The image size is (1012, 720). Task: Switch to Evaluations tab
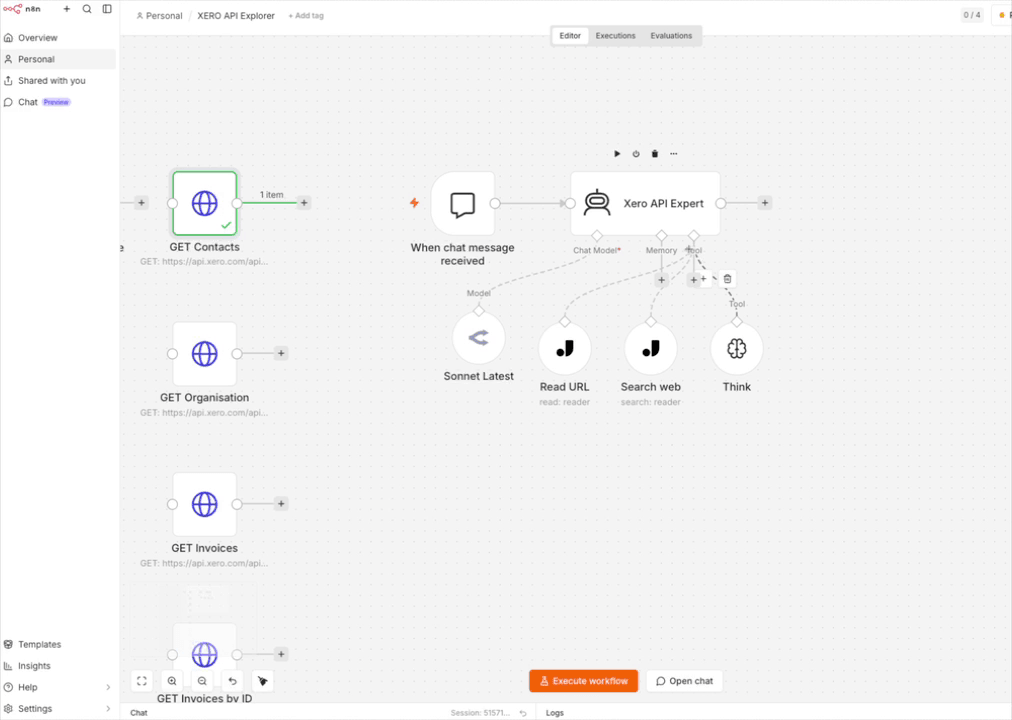point(671,35)
